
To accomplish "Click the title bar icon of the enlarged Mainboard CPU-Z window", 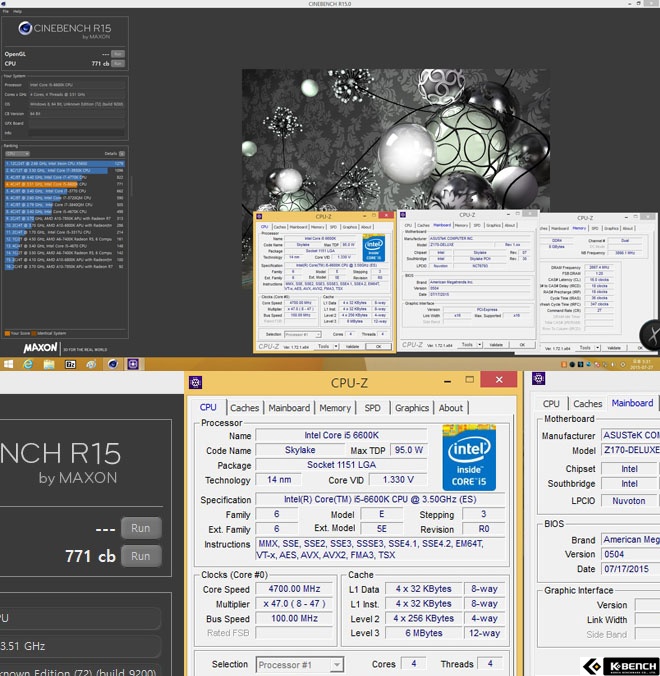I will click(538, 379).
